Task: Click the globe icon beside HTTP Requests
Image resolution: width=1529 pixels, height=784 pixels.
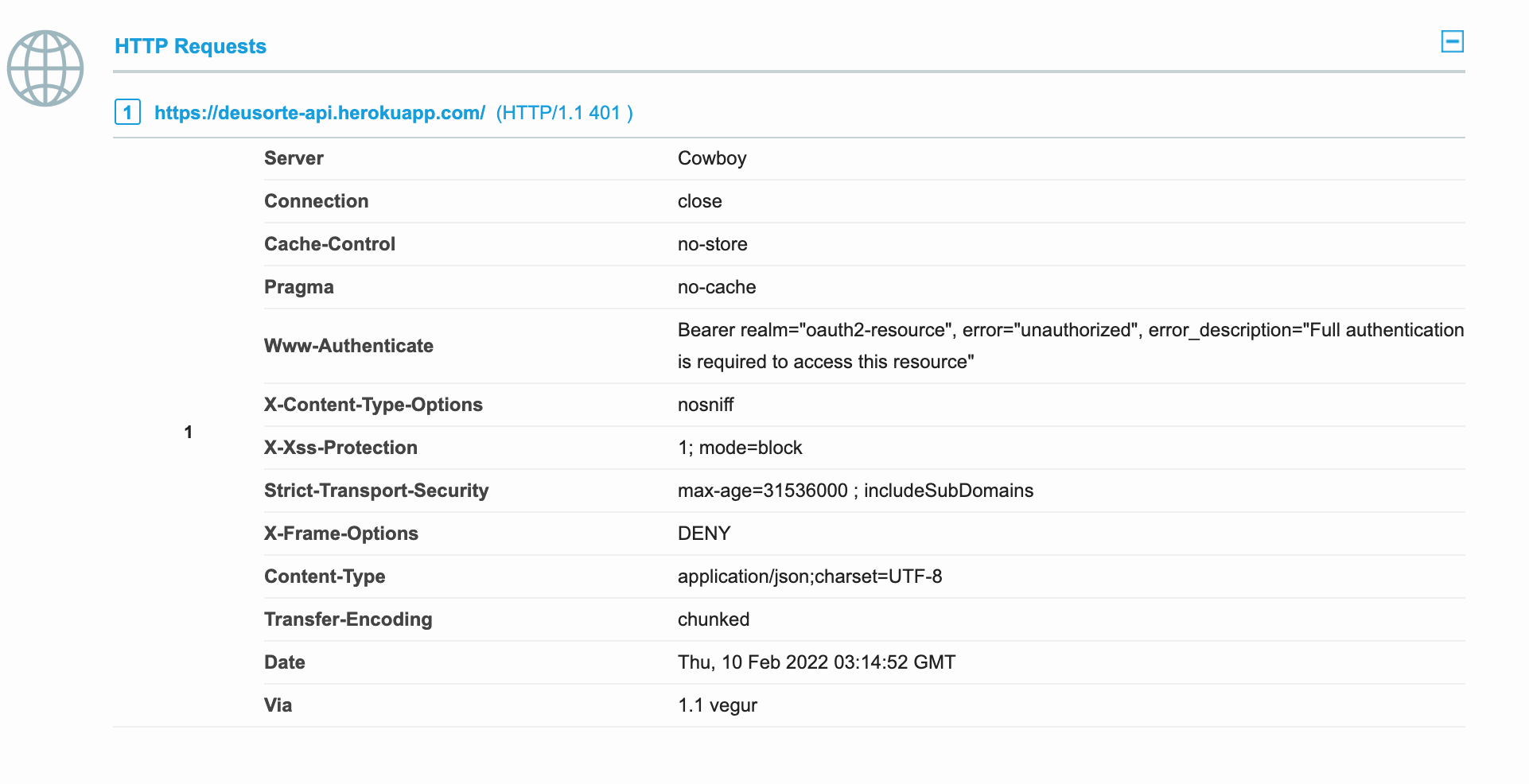Action: click(x=45, y=68)
